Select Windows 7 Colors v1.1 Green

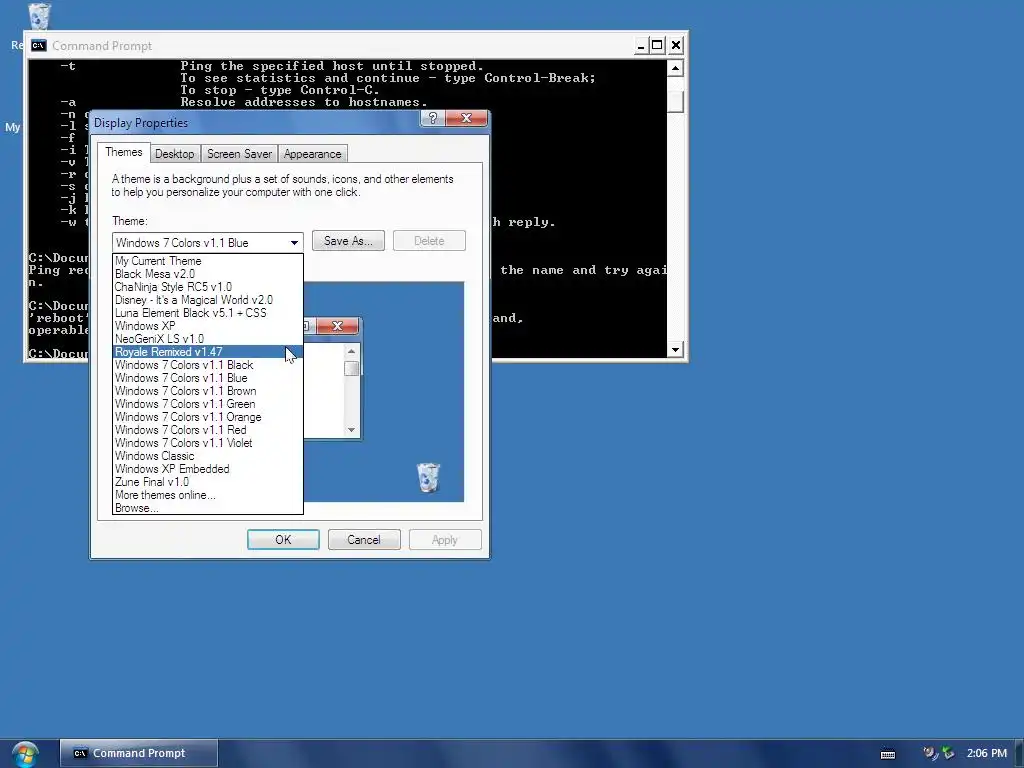click(208, 404)
